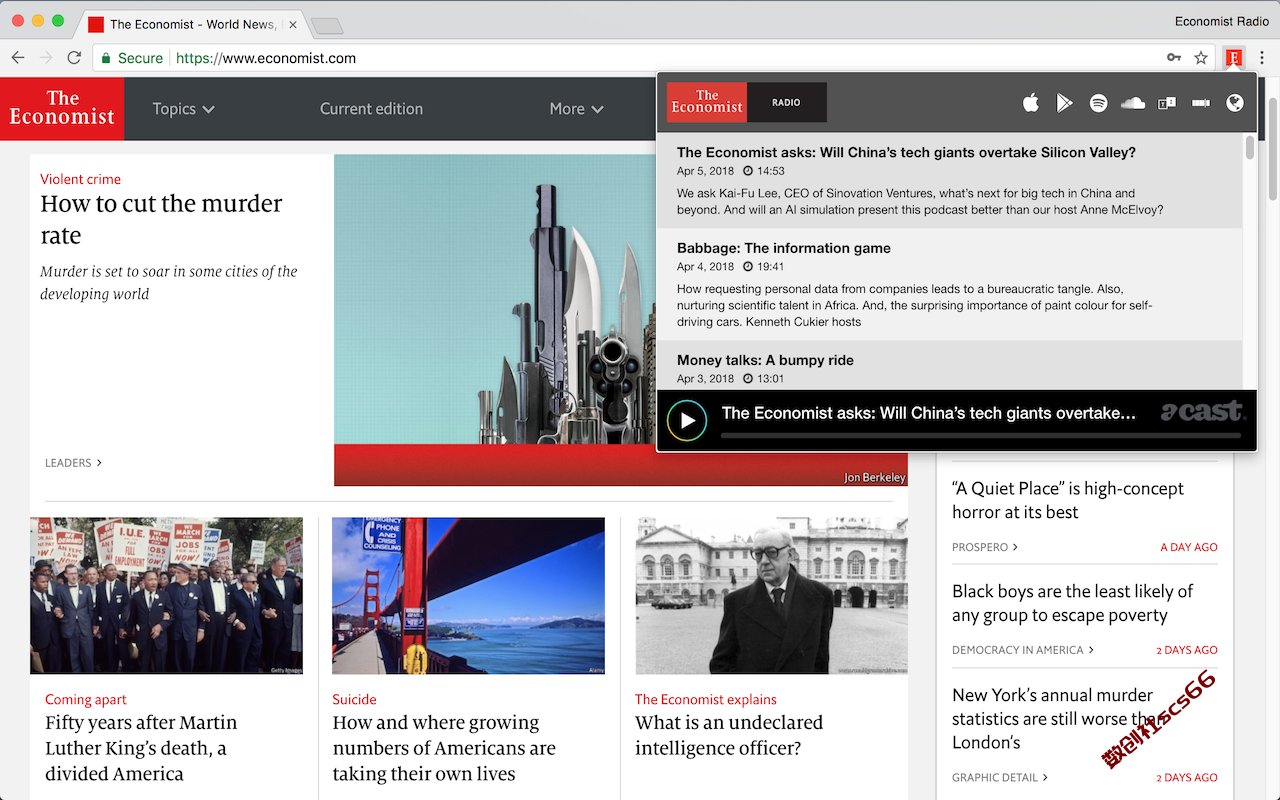Open the Current edition page
The width and height of the screenshot is (1280, 800).
tap(371, 108)
